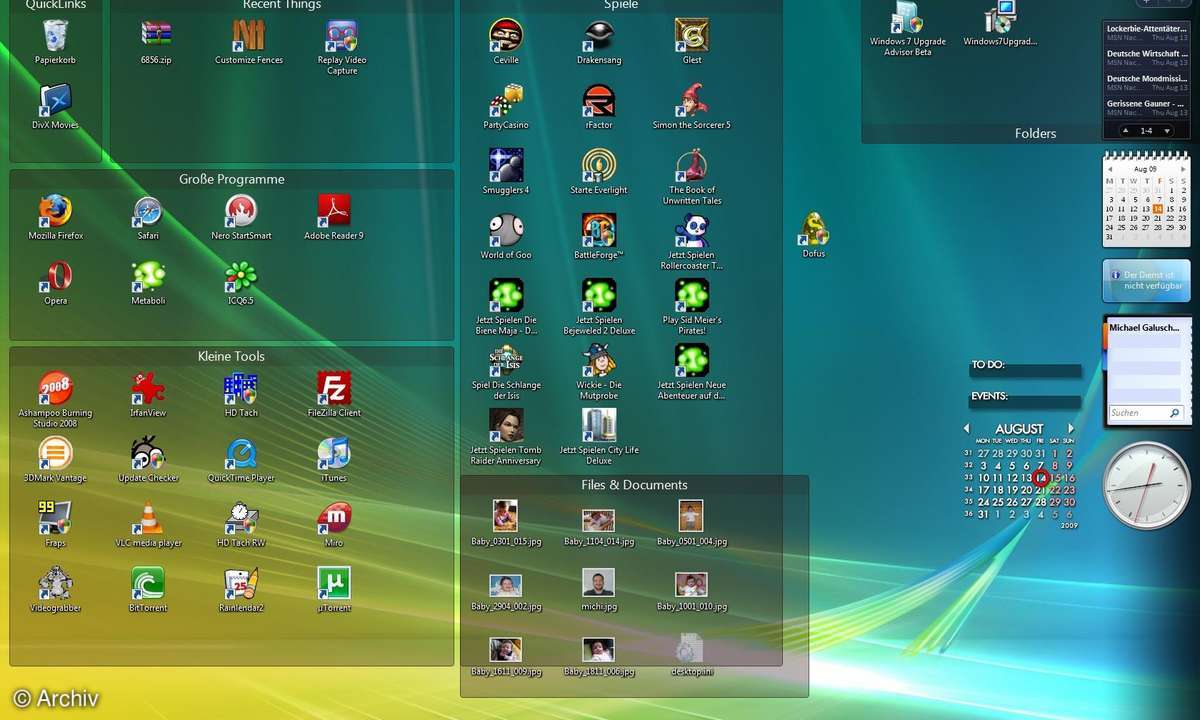Click the EVENTS: list header
This screenshot has height=720, width=1200.
[x=989, y=396]
